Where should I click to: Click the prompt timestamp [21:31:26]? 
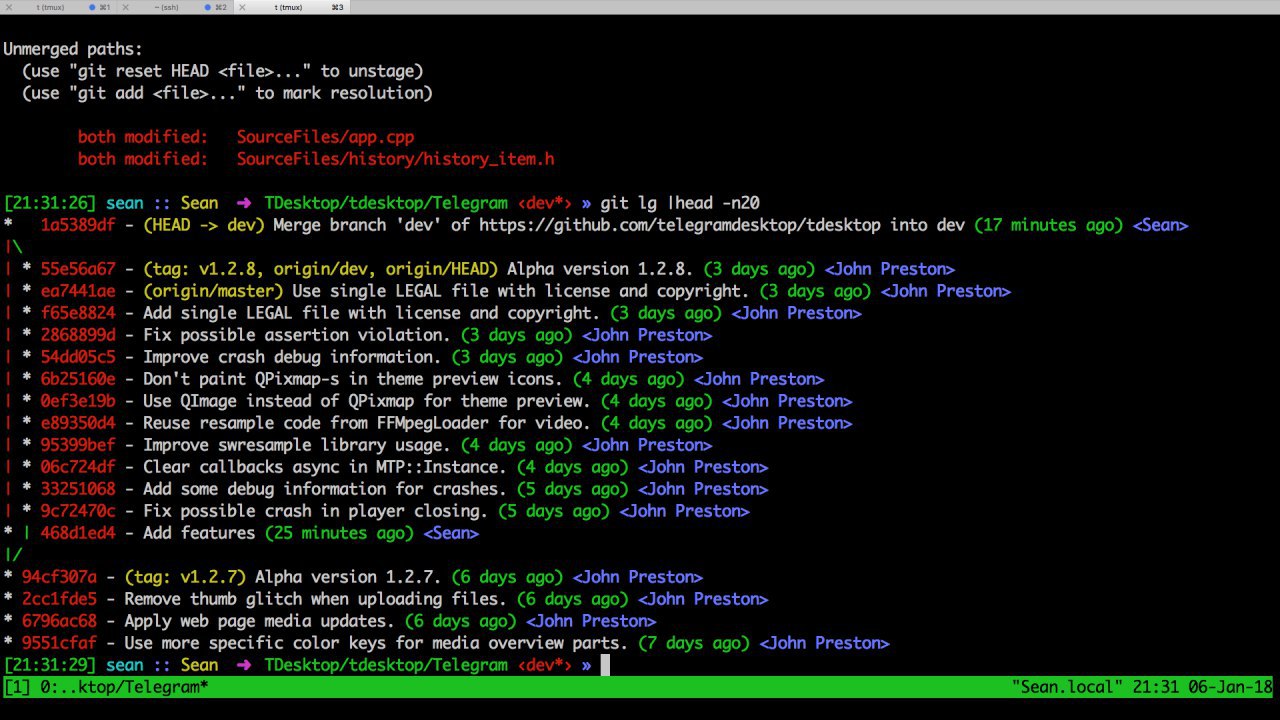50,203
